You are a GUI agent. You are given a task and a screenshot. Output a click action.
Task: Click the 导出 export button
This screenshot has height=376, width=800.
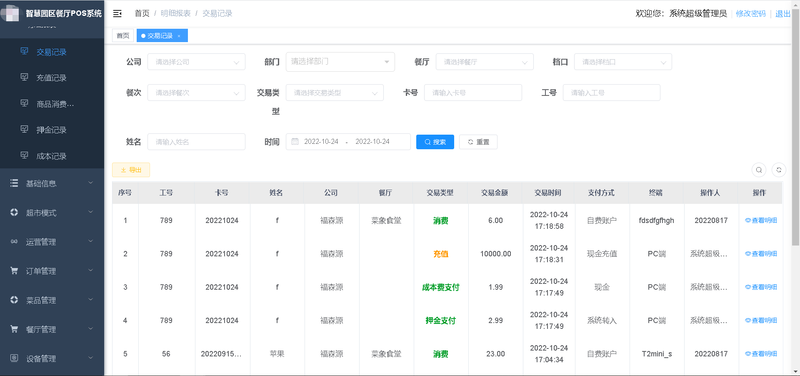pos(131,170)
